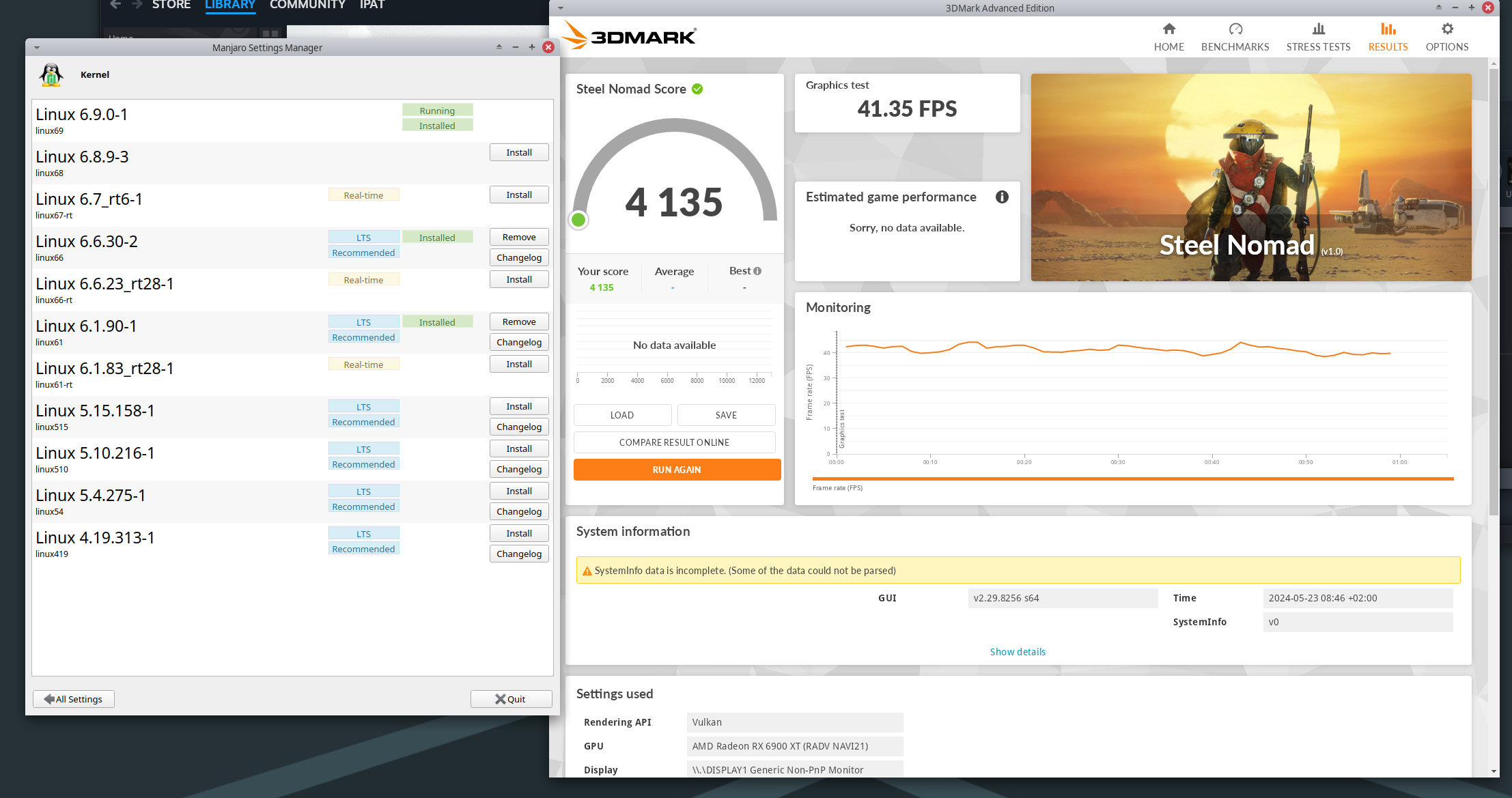1512x798 pixels.
Task: Switch to the COMMUNITY tab
Action: pos(307,5)
